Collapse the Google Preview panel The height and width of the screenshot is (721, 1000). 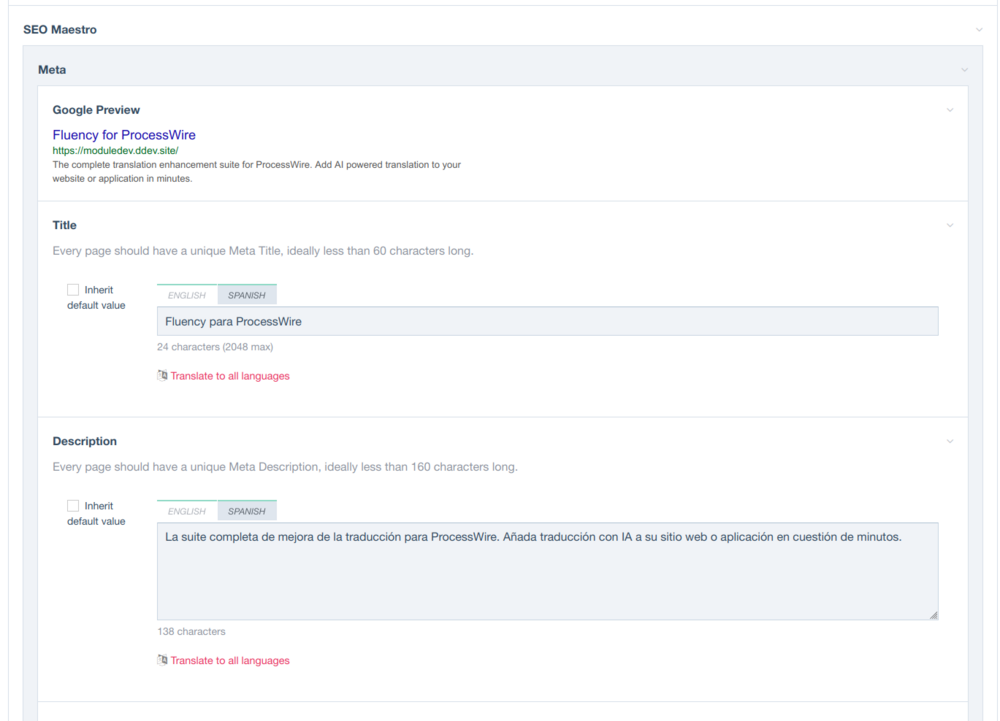[x=948, y=110]
